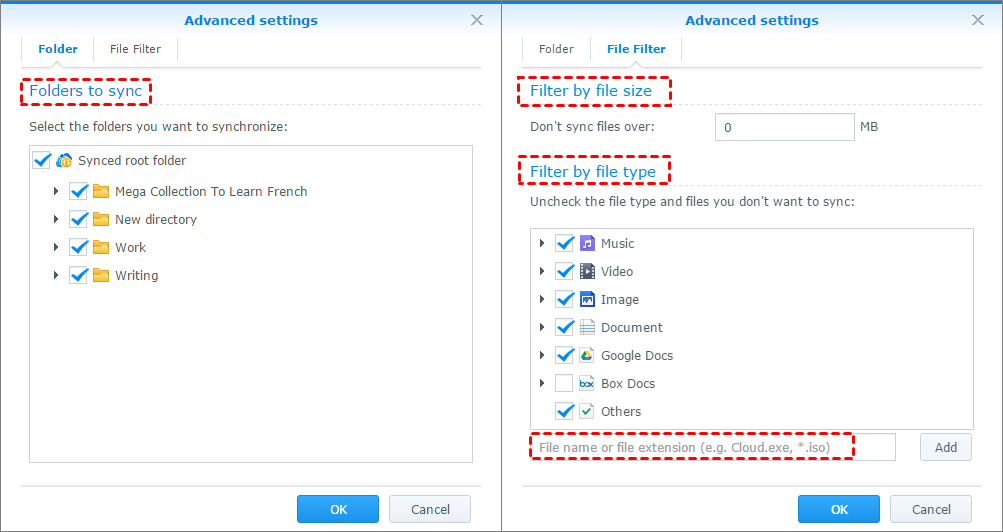The image size is (1003, 532).
Task: Uncheck the Others file type checkbox
Action: point(564,411)
